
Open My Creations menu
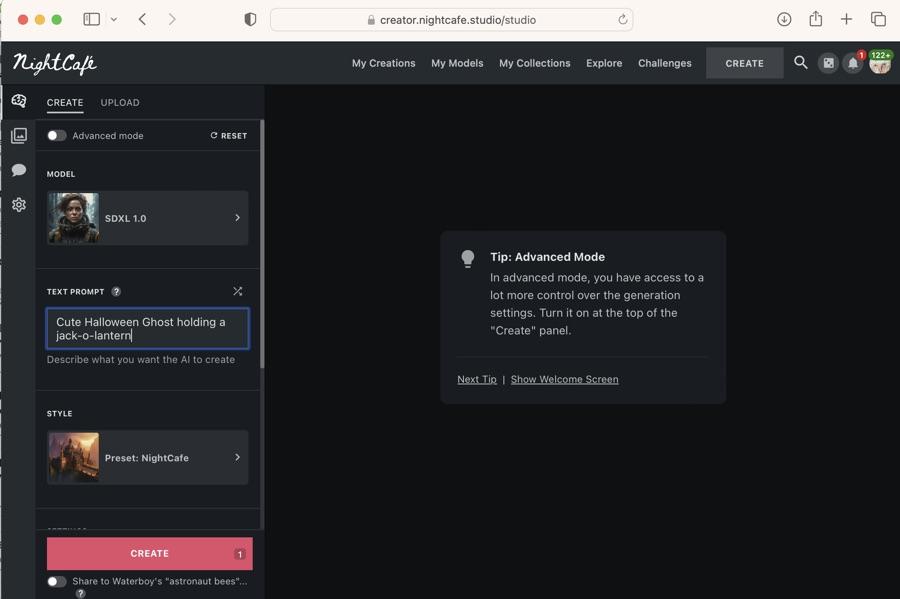click(383, 63)
